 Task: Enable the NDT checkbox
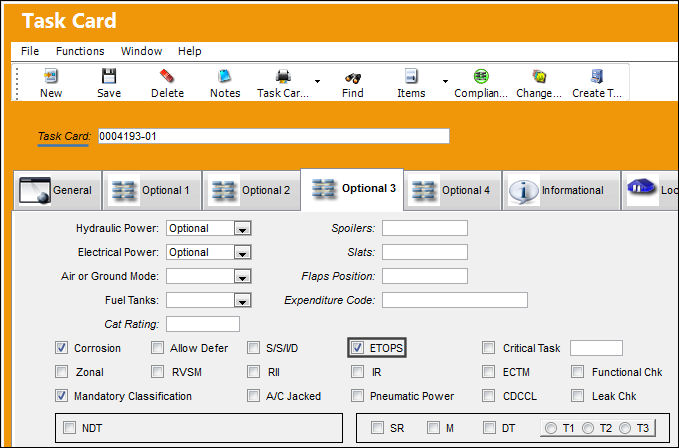[69, 428]
